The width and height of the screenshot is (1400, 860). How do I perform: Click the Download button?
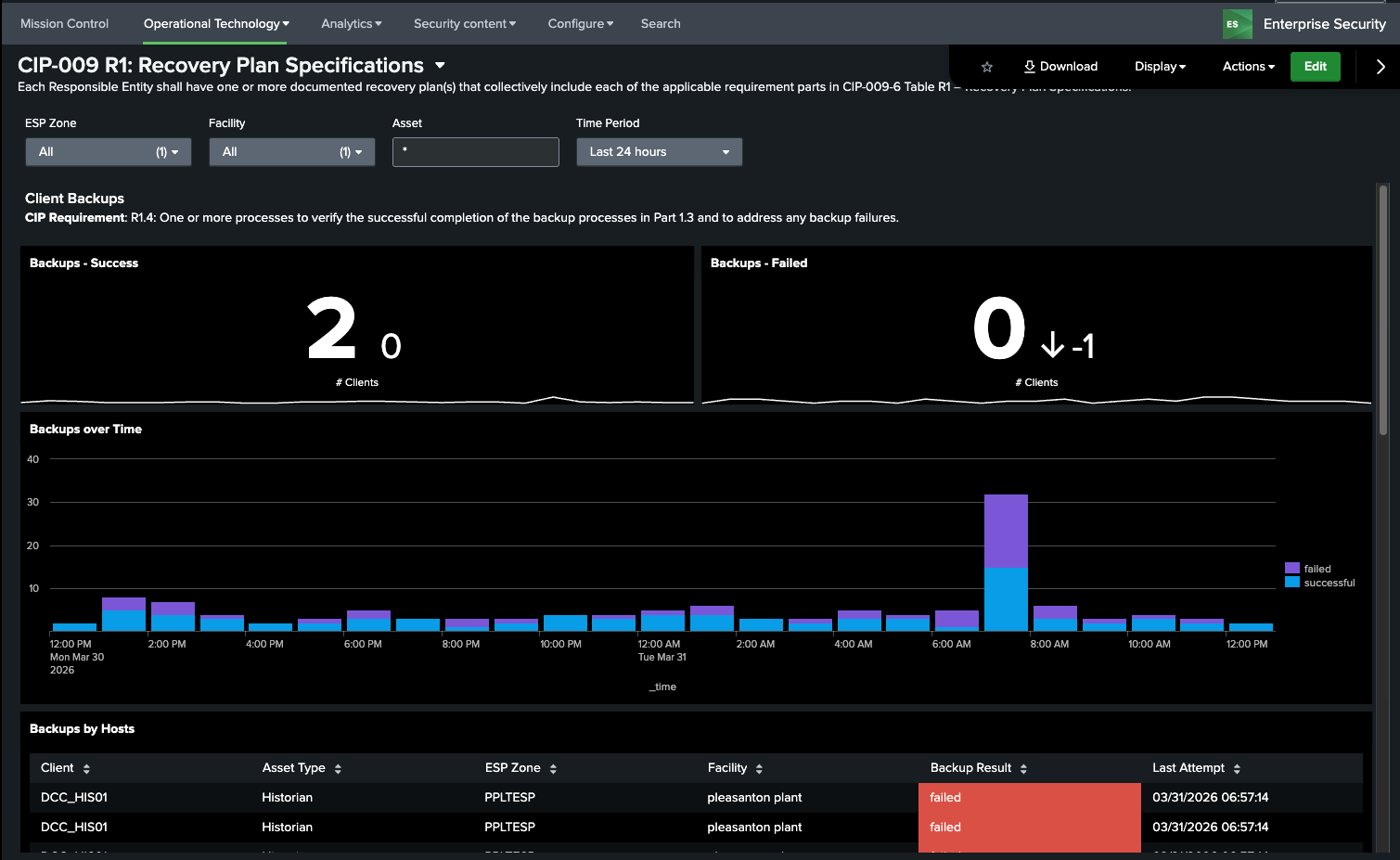pyautogui.click(x=1060, y=67)
